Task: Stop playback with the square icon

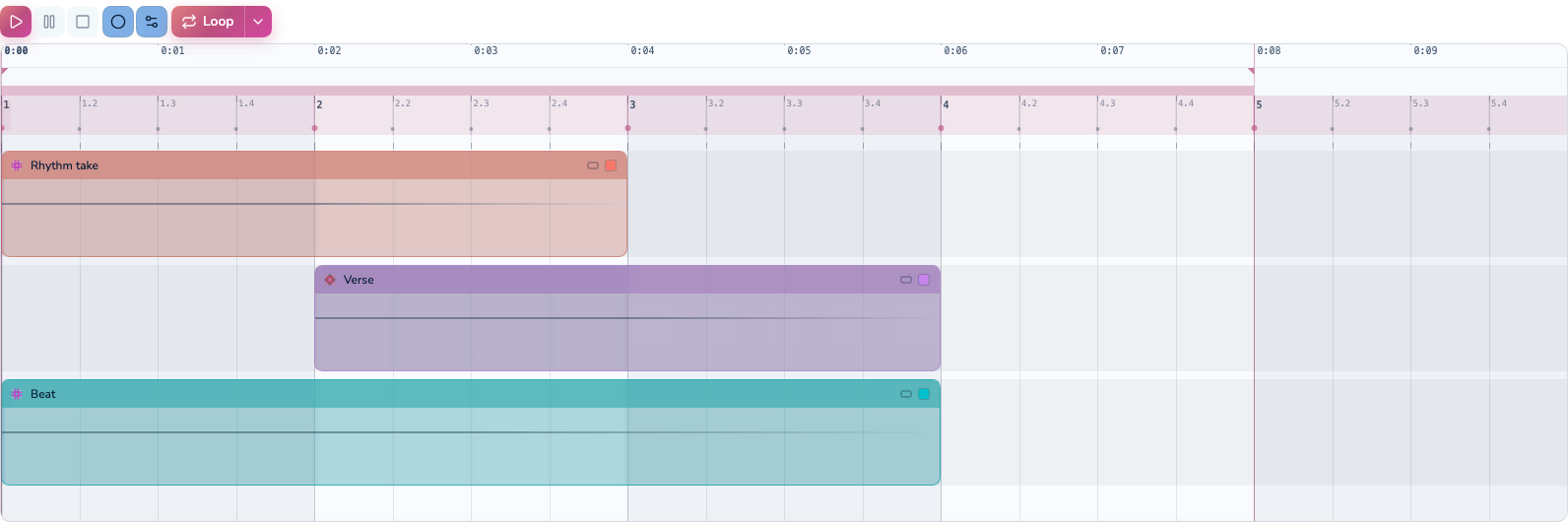Action: 83,22
